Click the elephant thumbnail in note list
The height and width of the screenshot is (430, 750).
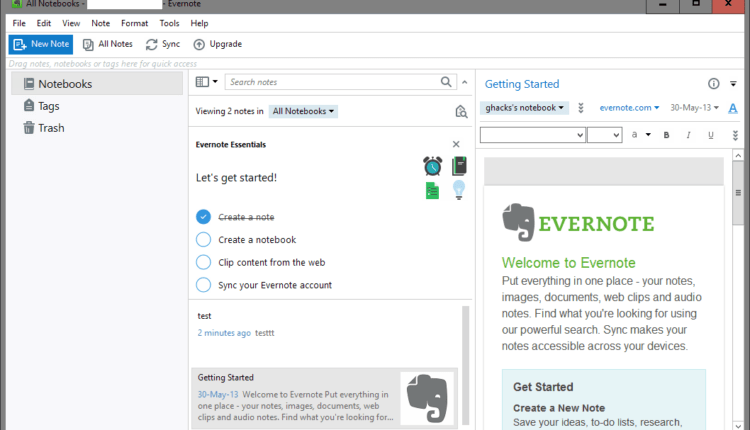tap(427, 398)
